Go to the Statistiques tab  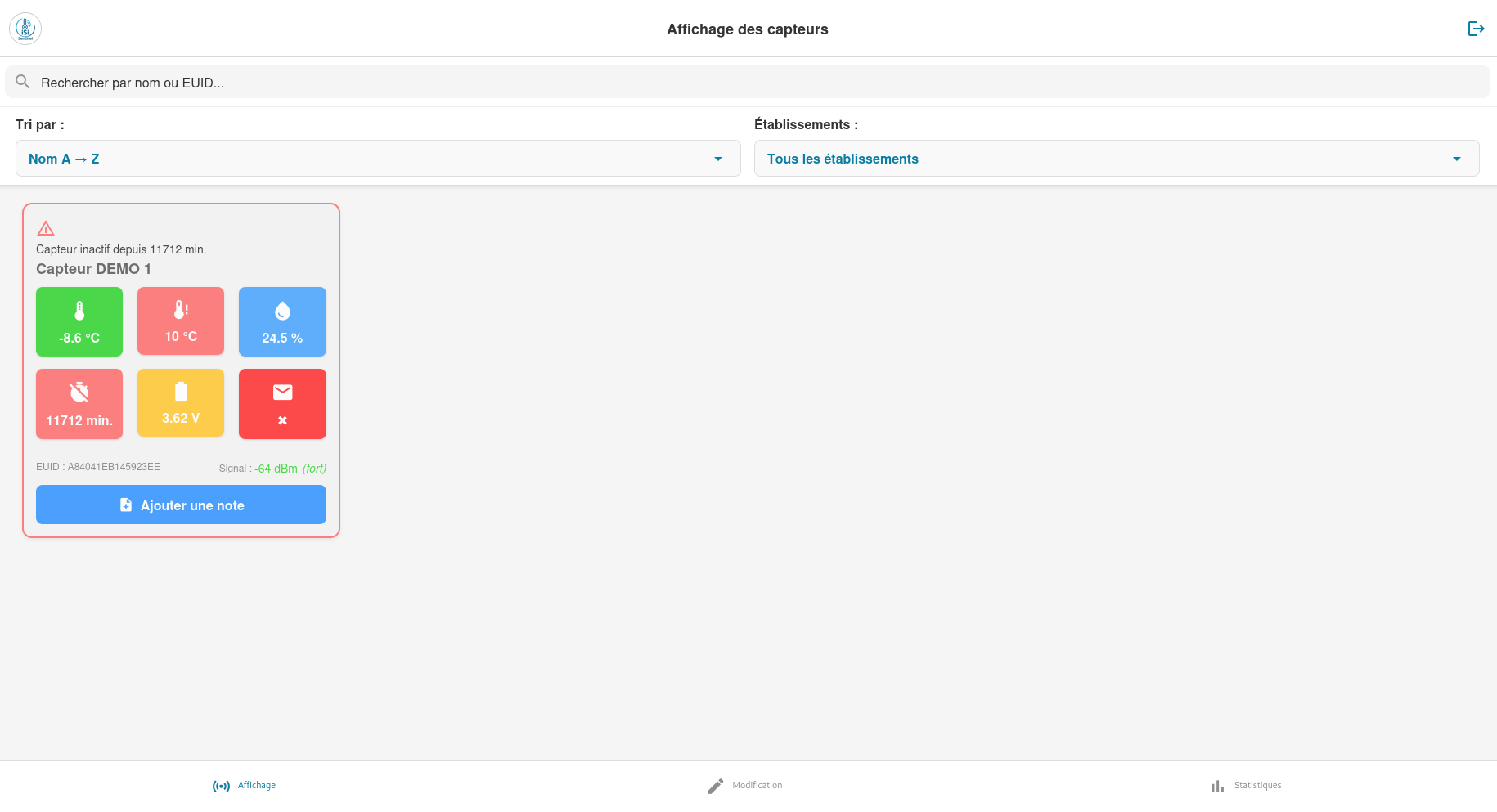click(x=1246, y=786)
